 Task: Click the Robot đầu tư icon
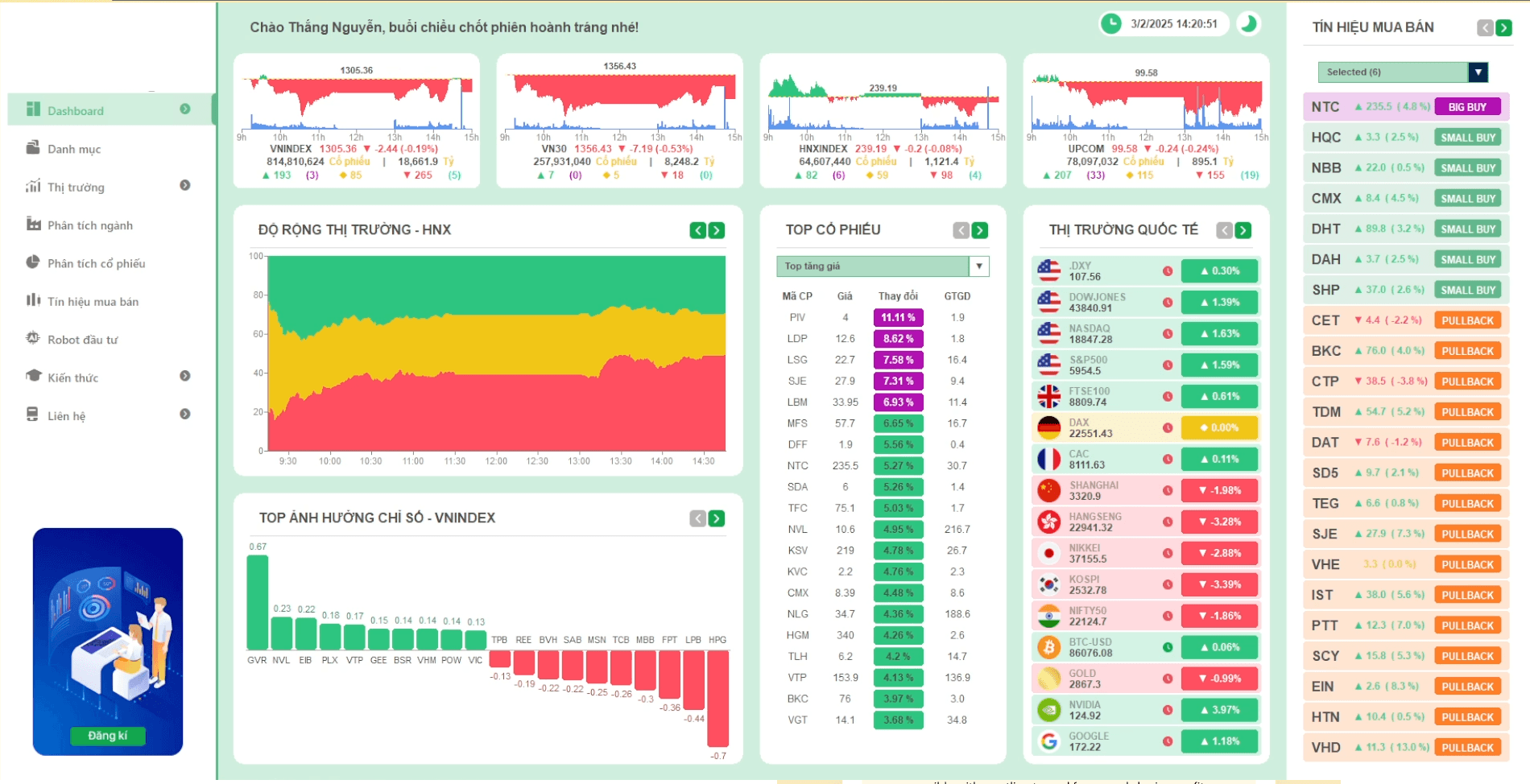(x=33, y=339)
